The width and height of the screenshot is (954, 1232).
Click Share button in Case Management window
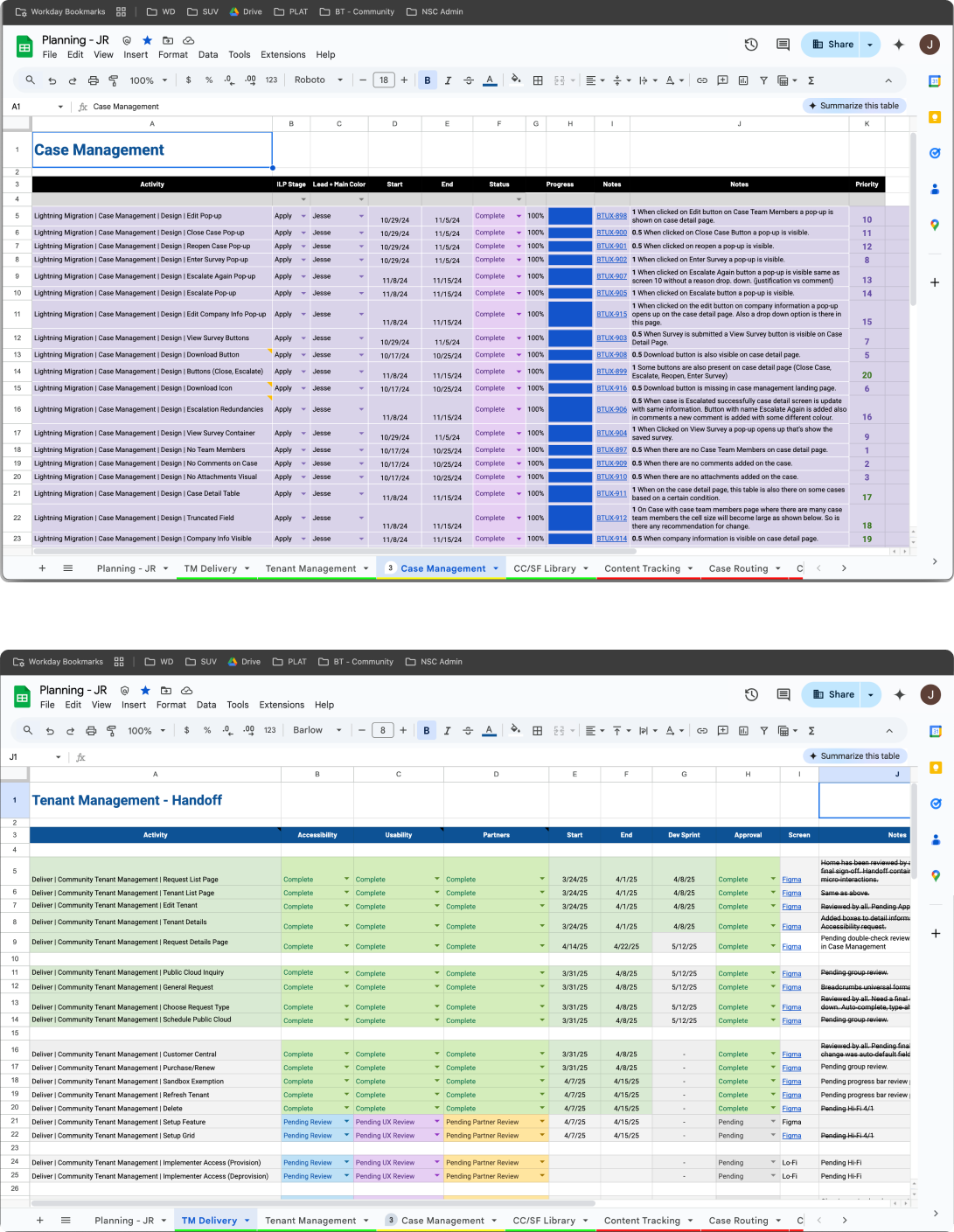point(832,44)
